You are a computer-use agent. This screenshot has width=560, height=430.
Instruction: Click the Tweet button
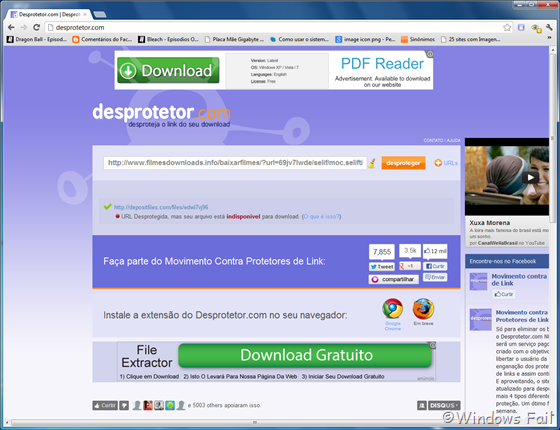click(382, 266)
